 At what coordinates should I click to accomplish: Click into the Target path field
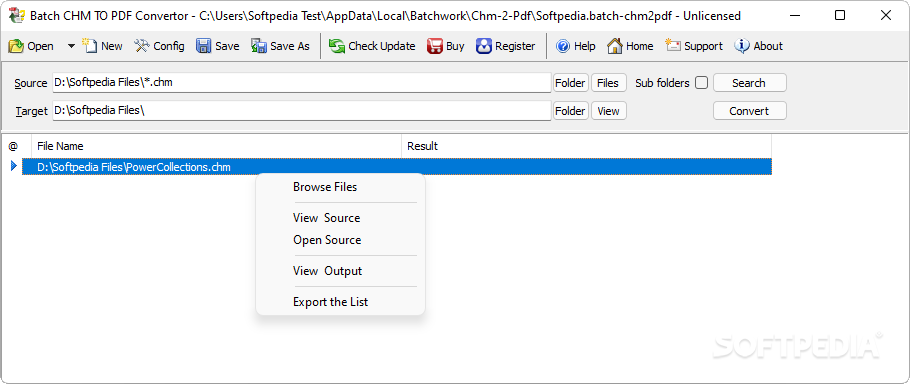point(302,110)
